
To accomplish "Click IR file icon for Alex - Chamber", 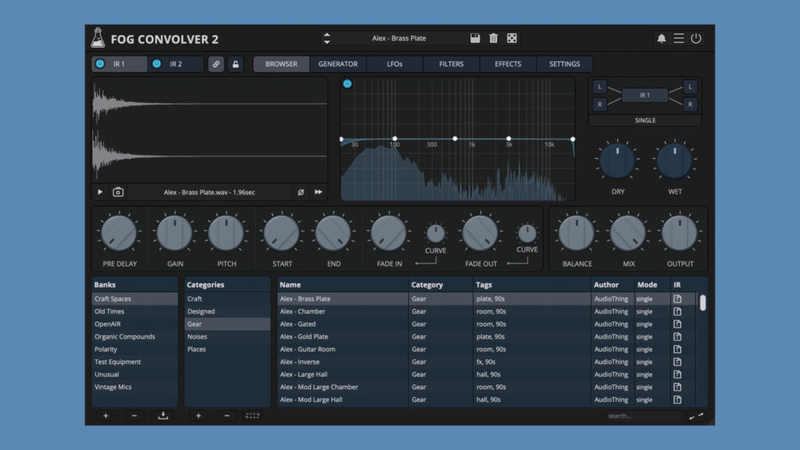I will [x=677, y=311].
